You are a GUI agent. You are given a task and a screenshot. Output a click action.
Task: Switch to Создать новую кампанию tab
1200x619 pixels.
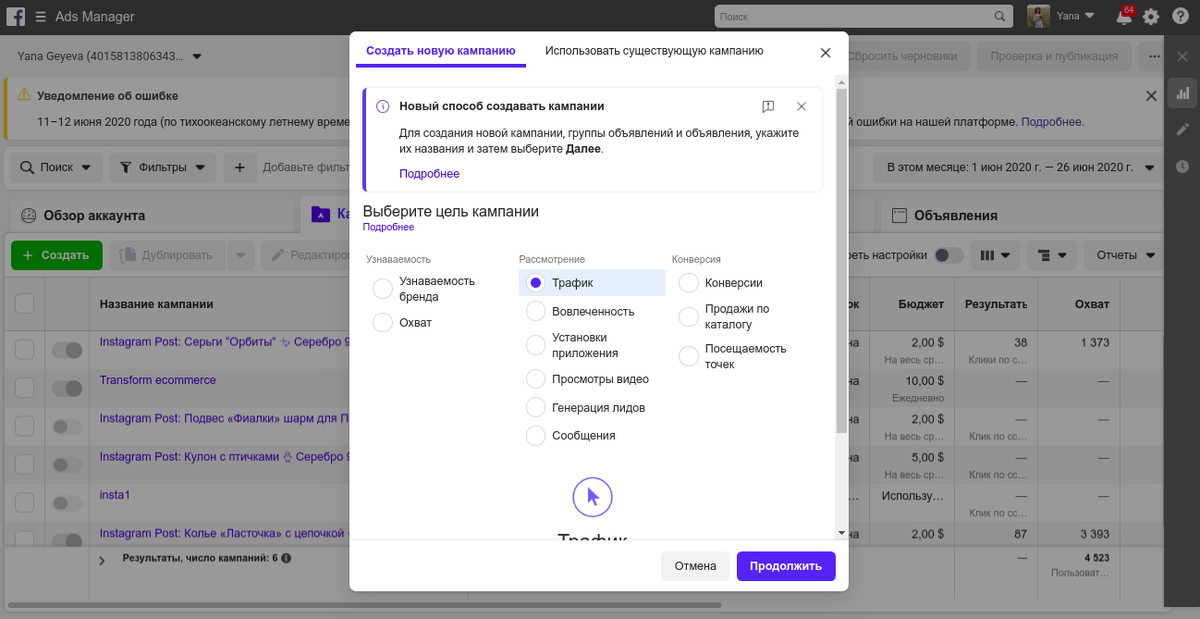440,51
